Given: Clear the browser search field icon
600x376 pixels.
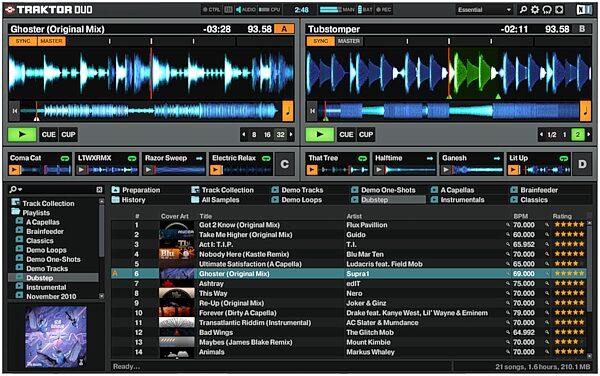Looking at the screenshot, I should tap(99, 190).
